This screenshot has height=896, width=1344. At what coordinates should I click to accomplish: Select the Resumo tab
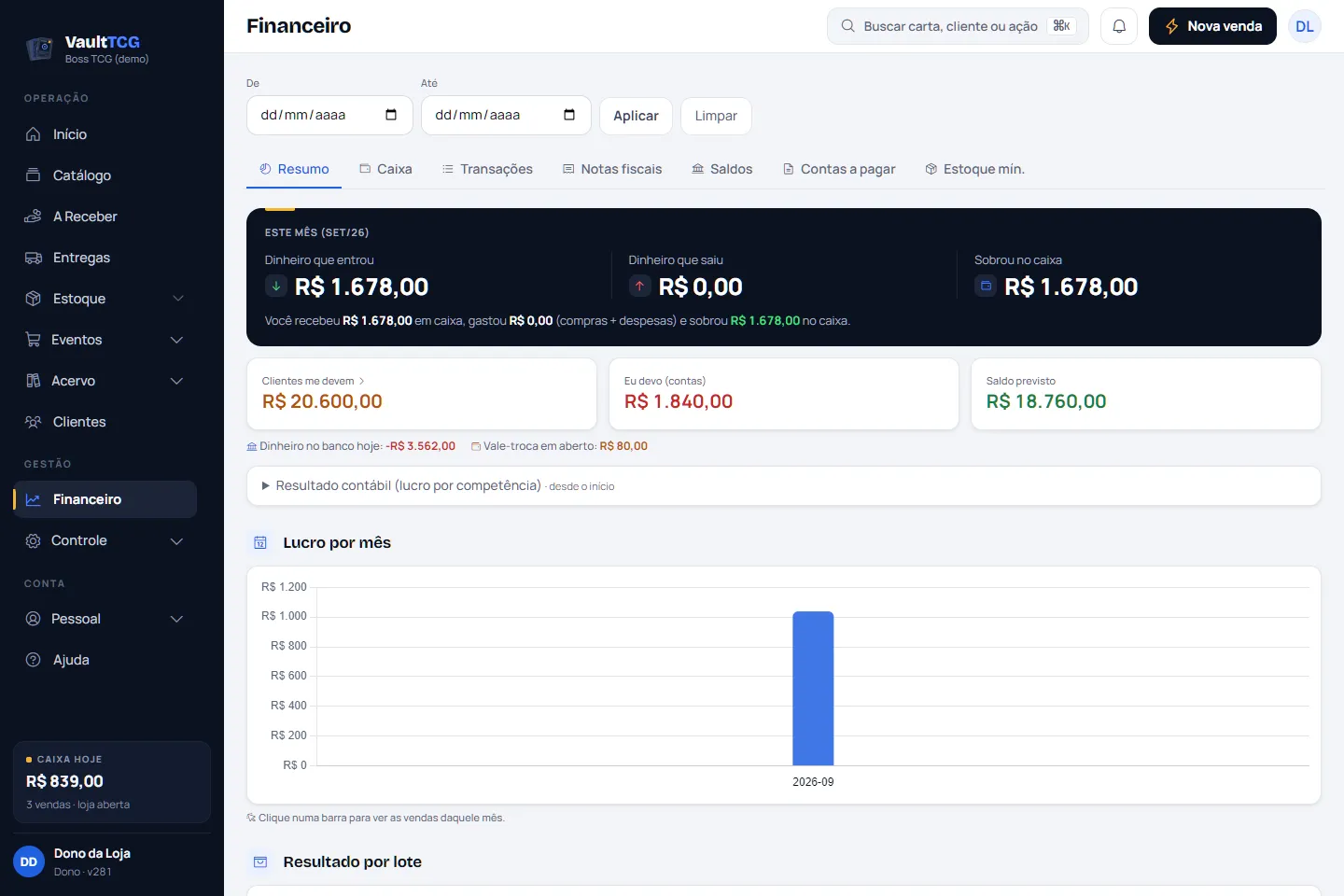click(294, 169)
